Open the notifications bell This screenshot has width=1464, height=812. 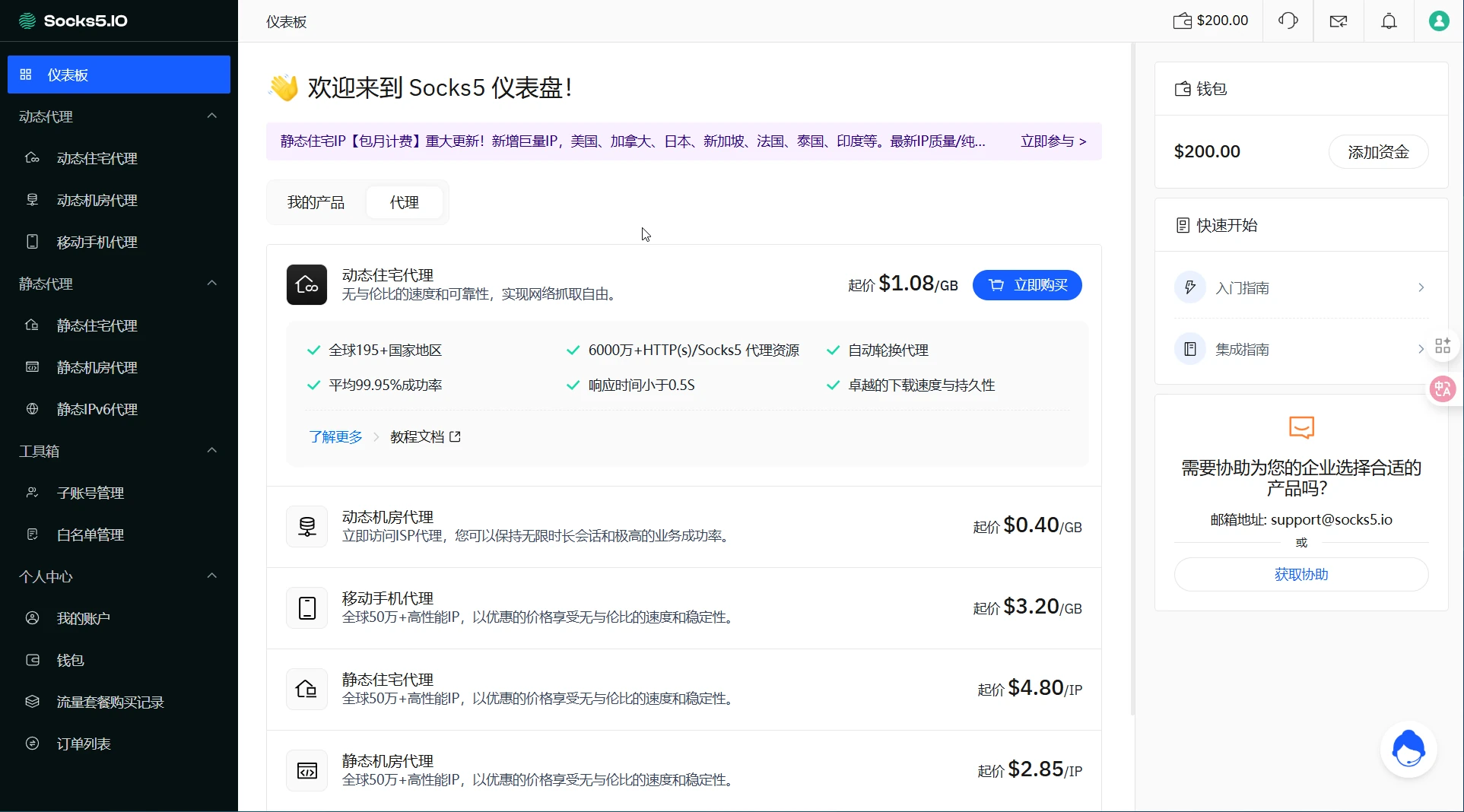[x=1389, y=21]
